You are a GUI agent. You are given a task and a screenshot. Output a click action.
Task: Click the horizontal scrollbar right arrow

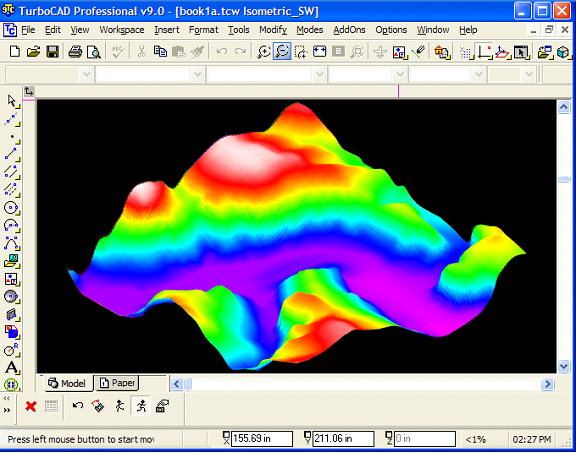[x=547, y=384]
